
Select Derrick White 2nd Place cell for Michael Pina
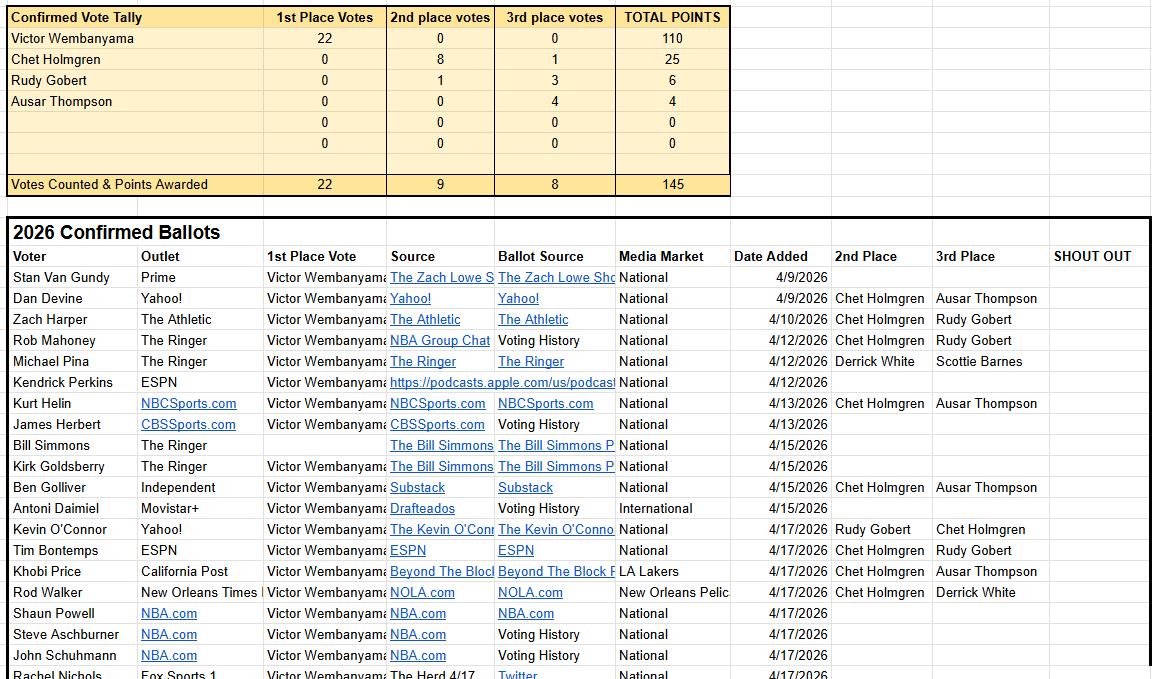[882, 362]
